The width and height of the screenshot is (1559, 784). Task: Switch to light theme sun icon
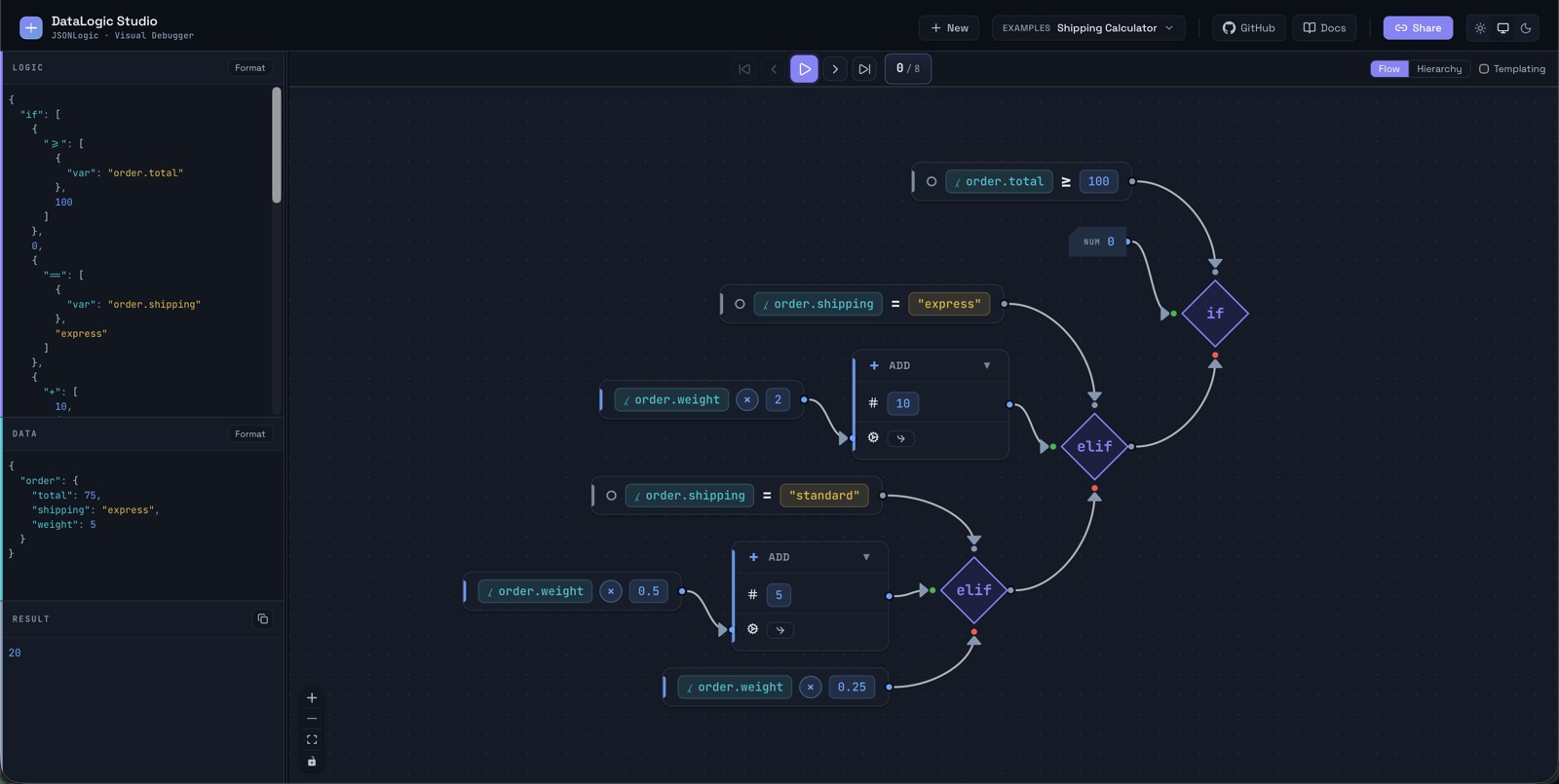point(1480,28)
